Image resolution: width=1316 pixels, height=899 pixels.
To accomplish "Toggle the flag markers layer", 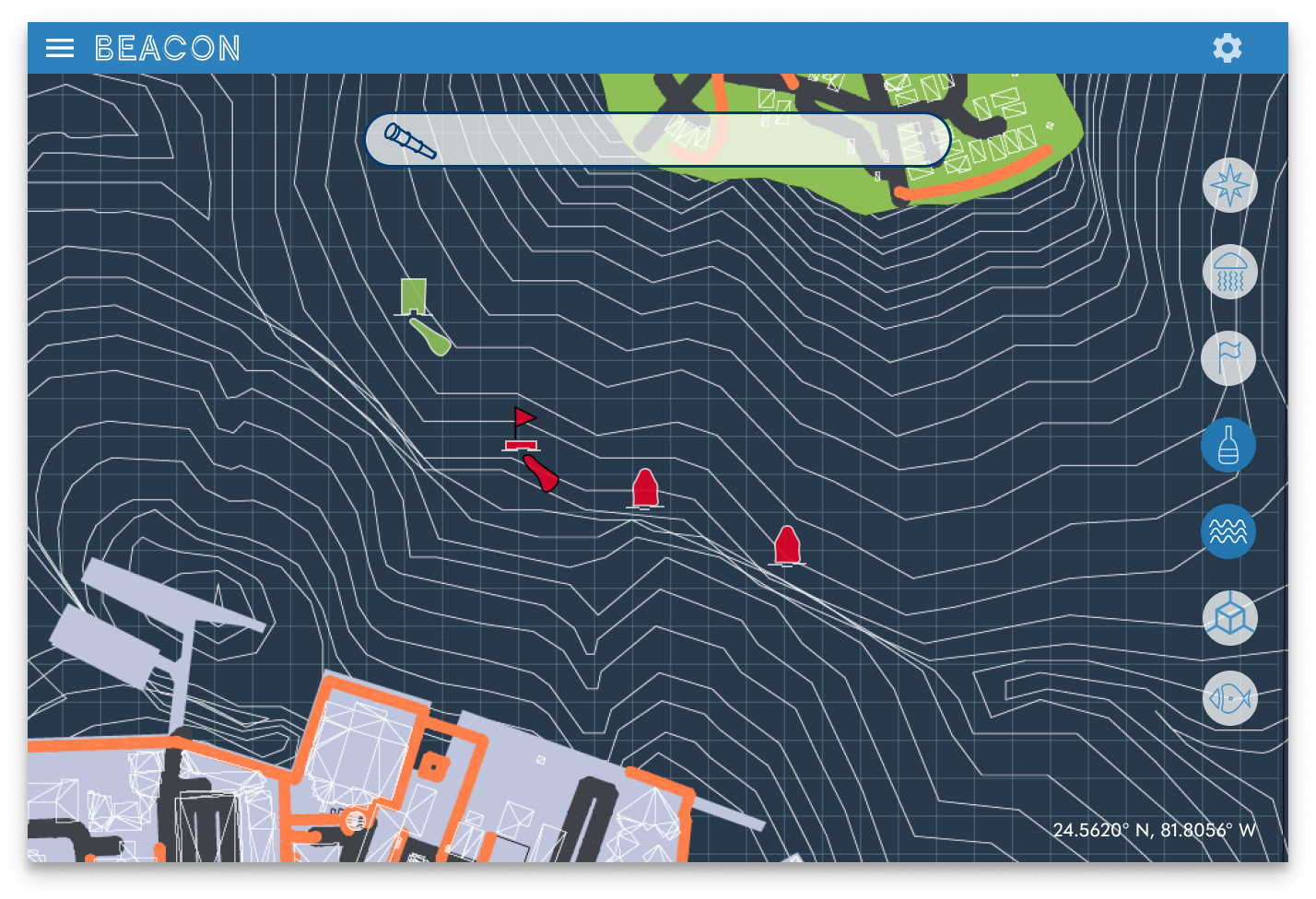I will [x=1228, y=358].
